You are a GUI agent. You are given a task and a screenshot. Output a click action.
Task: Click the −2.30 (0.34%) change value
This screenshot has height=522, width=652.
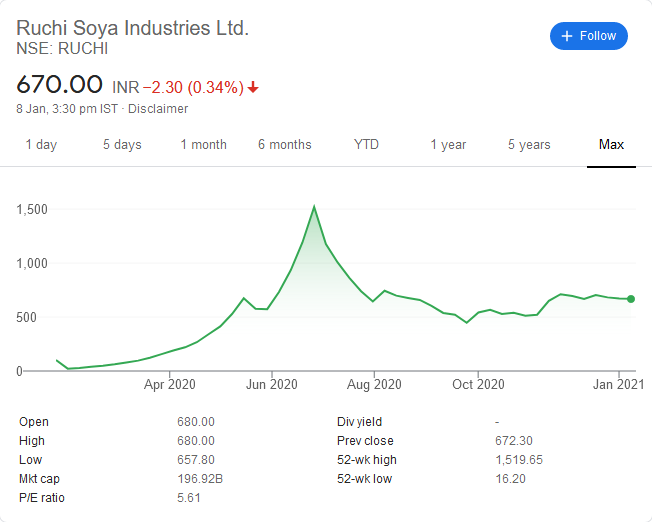coord(193,88)
